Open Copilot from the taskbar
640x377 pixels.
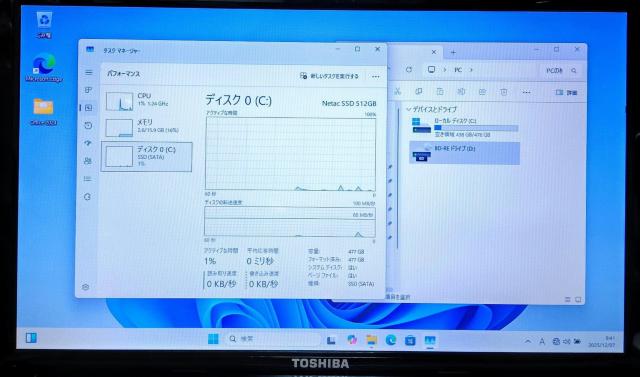pyautogui.click(x=351, y=339)
